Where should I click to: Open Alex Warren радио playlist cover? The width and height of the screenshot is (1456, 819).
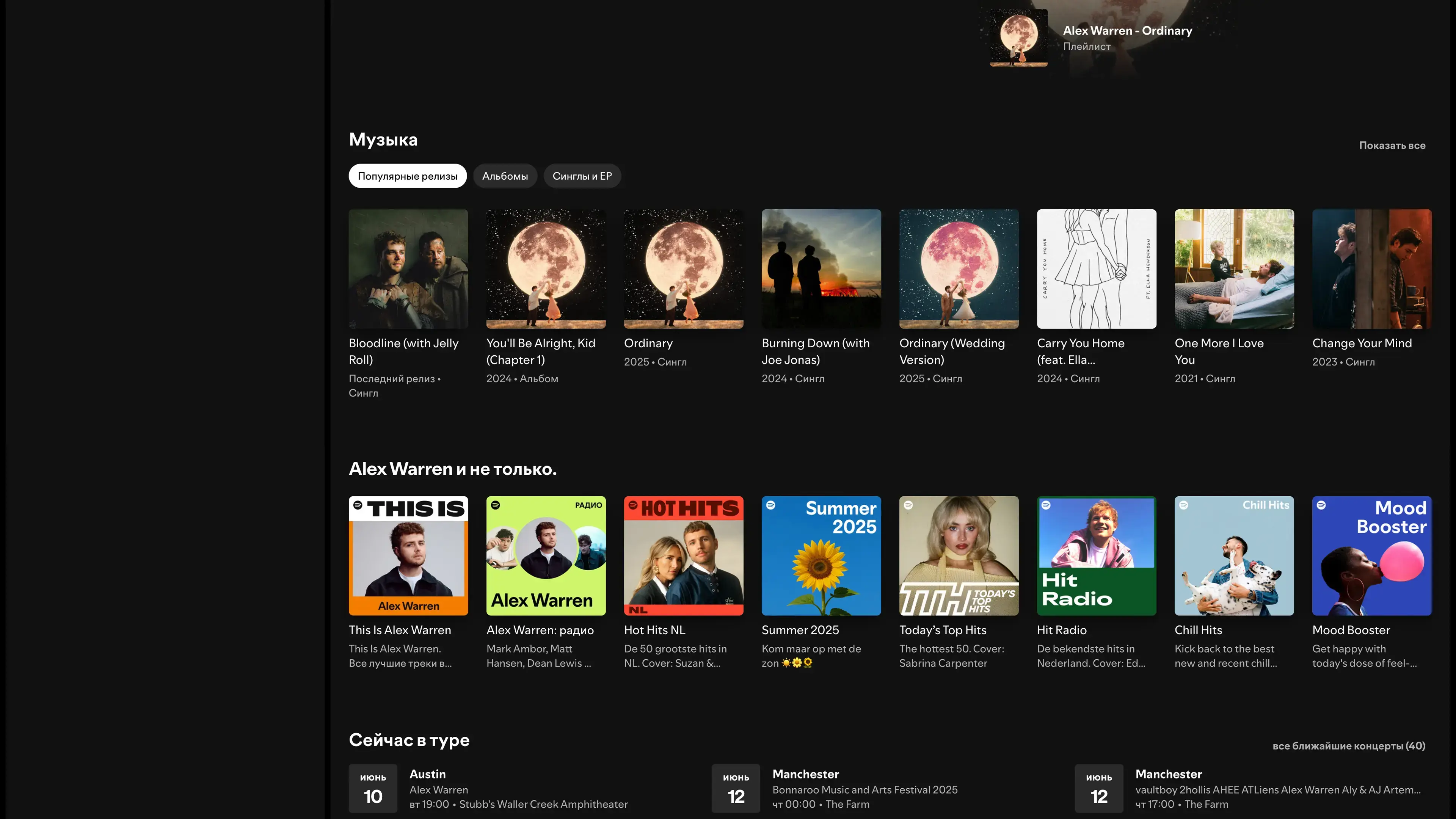tap(546, 555)
